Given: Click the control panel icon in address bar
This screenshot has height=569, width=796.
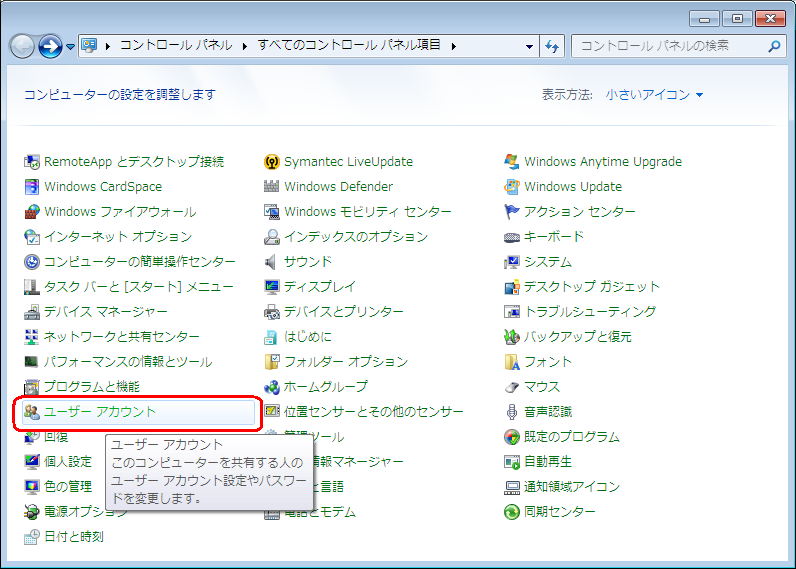Looking at the screenshot, I should (x=89, y=46).
